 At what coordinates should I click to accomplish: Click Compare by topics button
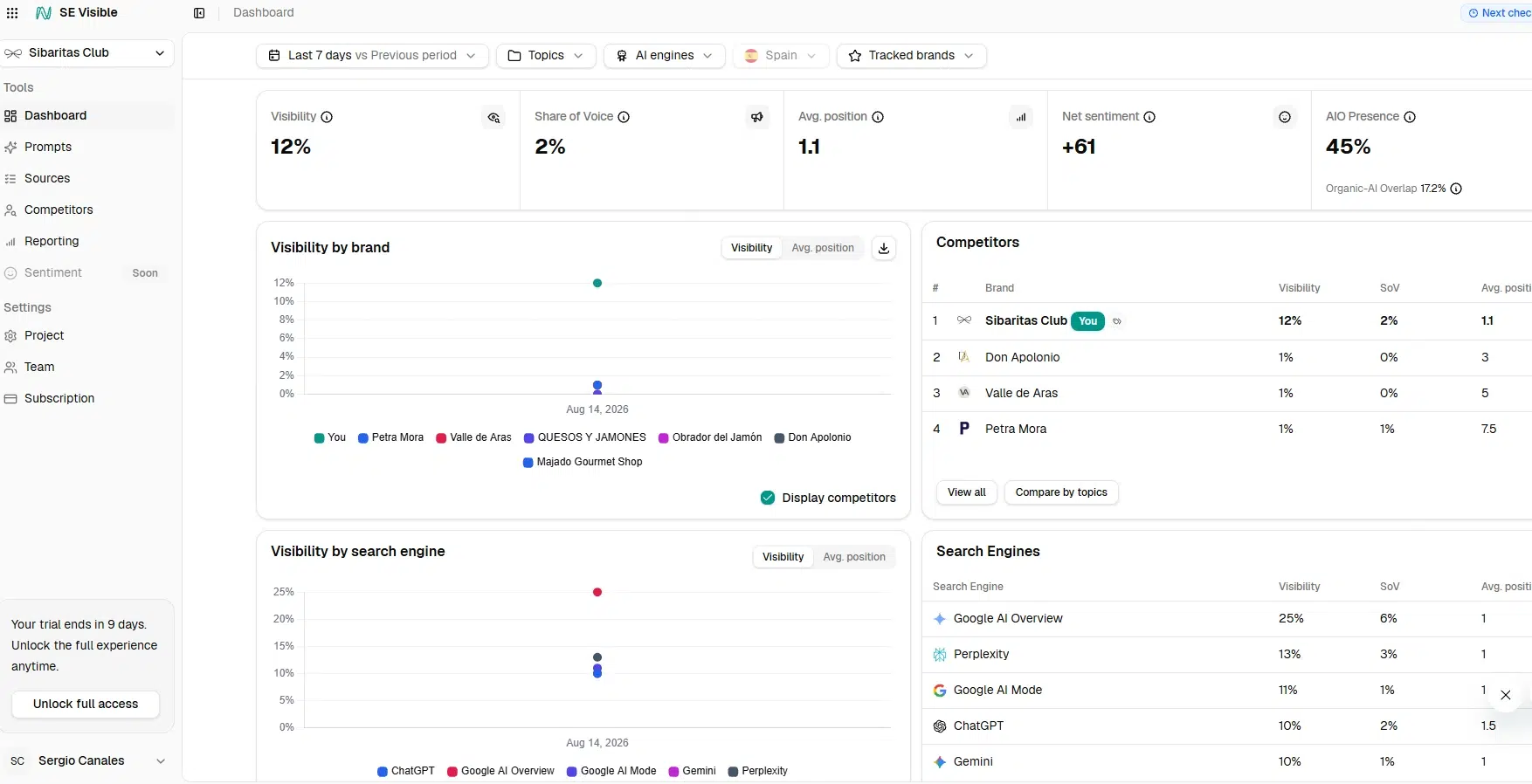pyautogui.click(x=1061, y=492)
